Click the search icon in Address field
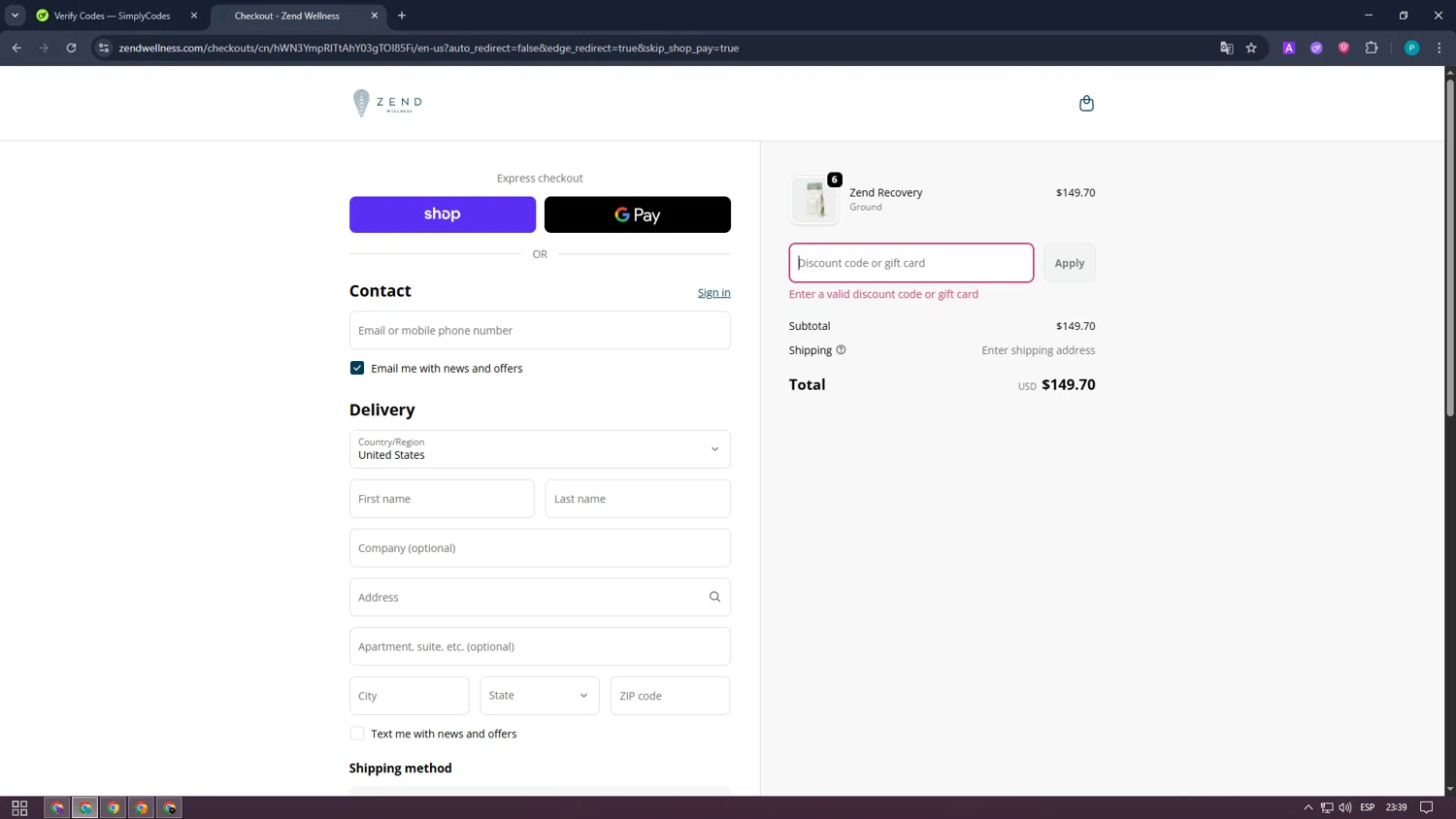The height and width of the screenshot is (819, 1456). [714, 597]
